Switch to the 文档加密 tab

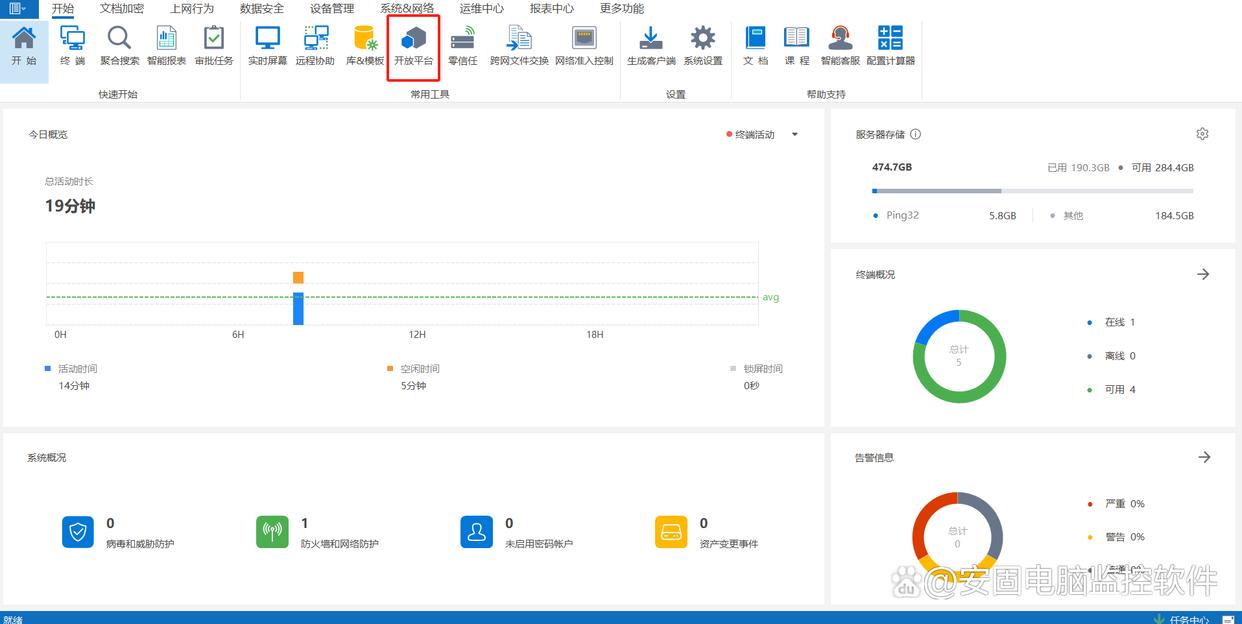point(122,9)
